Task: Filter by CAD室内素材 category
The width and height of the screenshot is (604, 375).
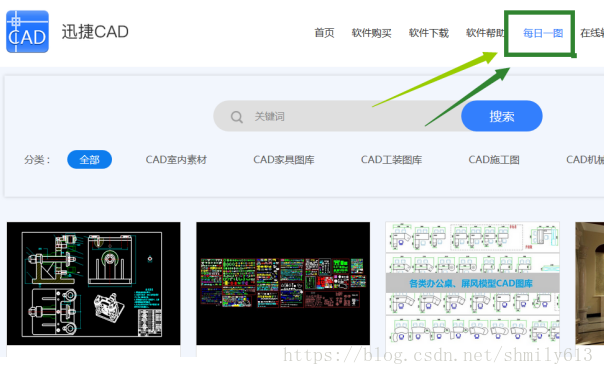Action: click(x=176, y=160)
